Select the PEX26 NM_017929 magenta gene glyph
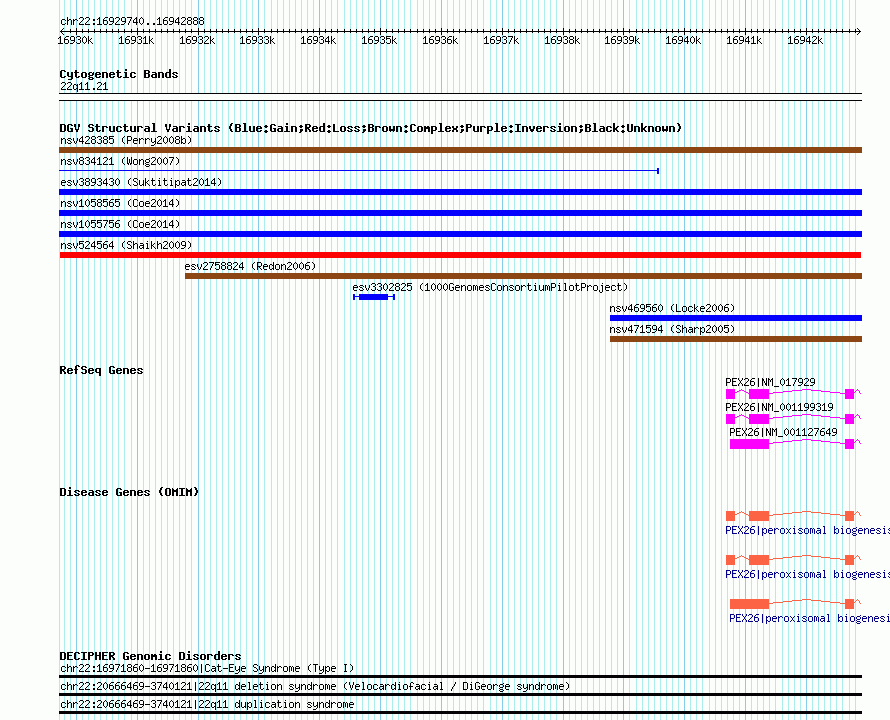890x720 pixels. [x=793, y=394]
